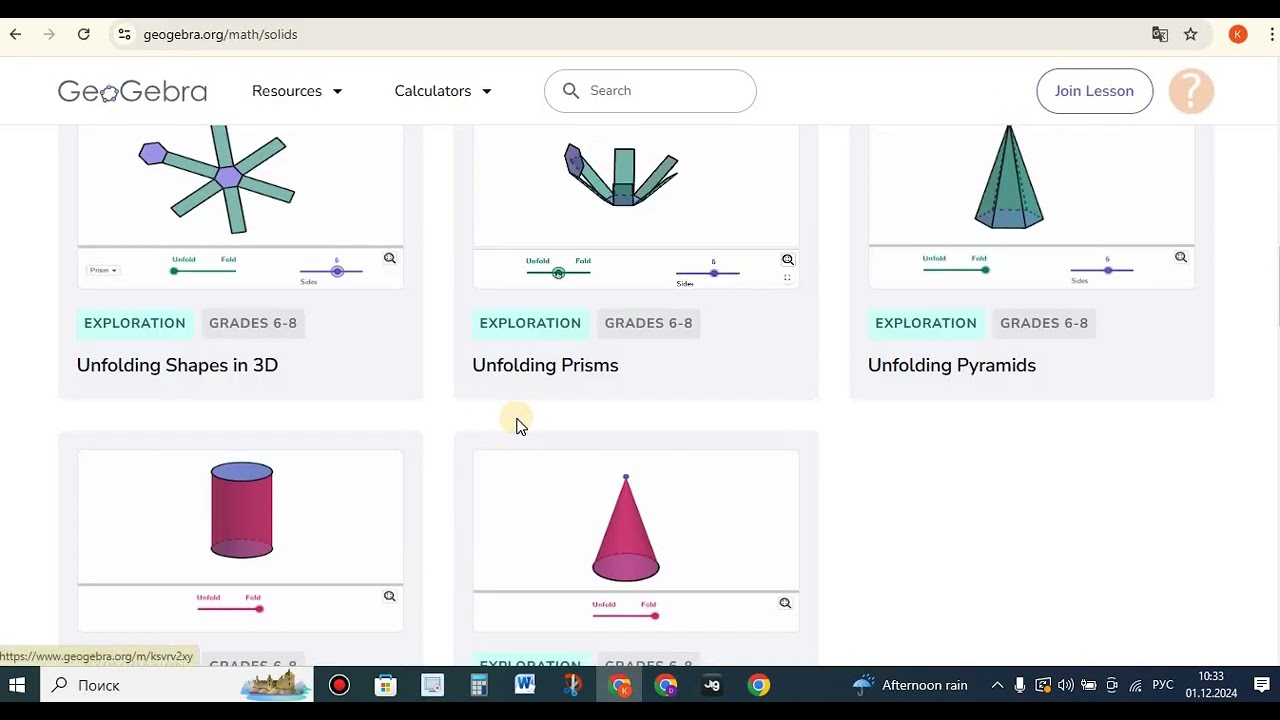Viewport: 1280px width, 720px height.
Task: Open Word from taskbar
Action: (525, 685)
